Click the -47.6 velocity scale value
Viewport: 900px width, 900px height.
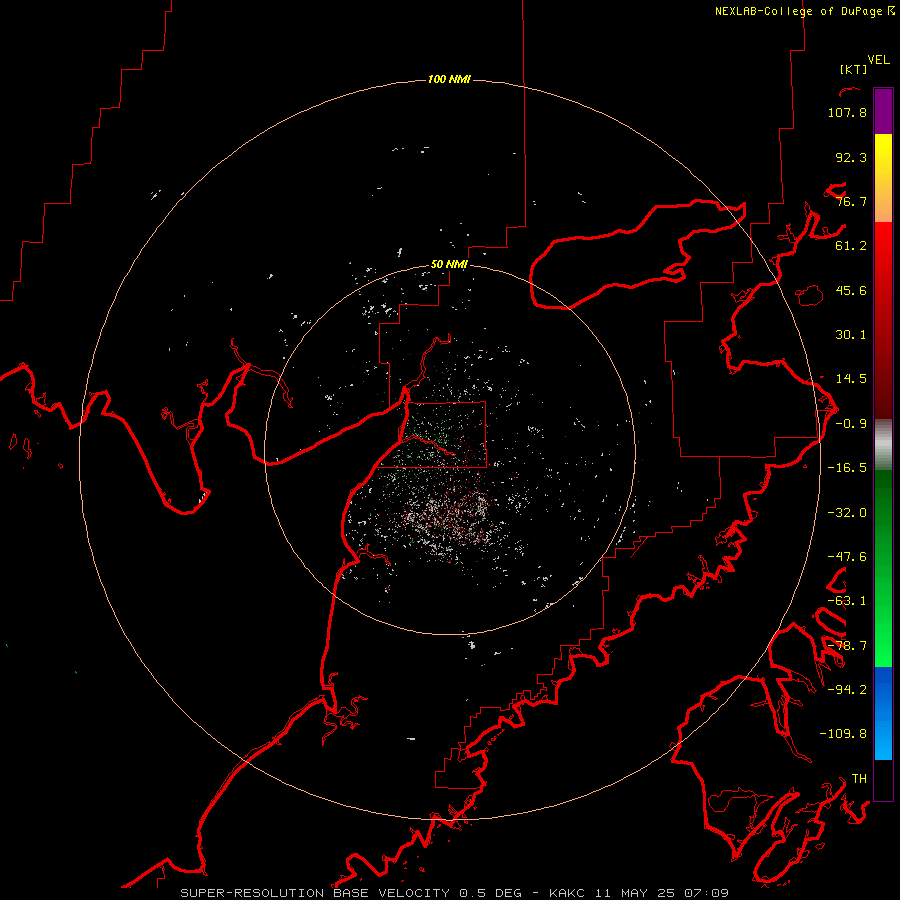(847, 557)
